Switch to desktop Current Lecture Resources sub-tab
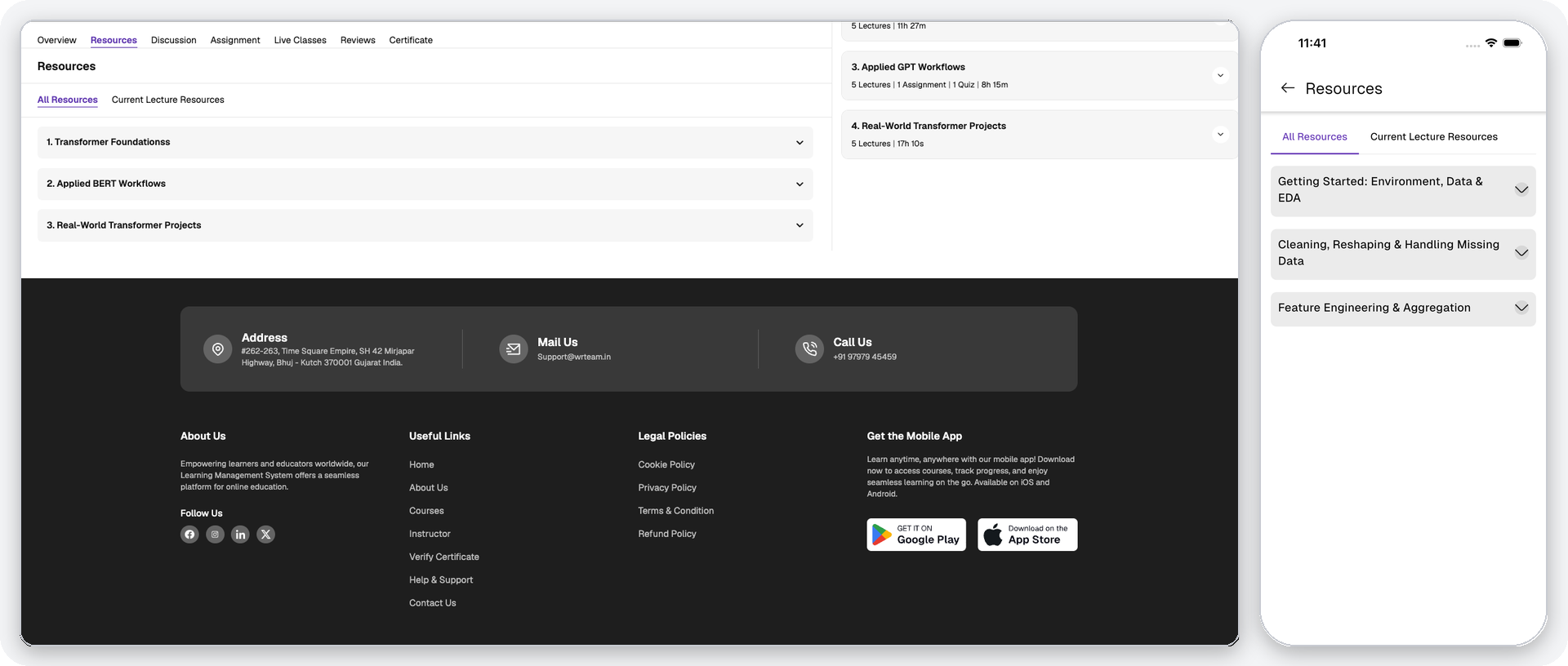The height and width of the screenshot is (666, 1568). [168, 100]
